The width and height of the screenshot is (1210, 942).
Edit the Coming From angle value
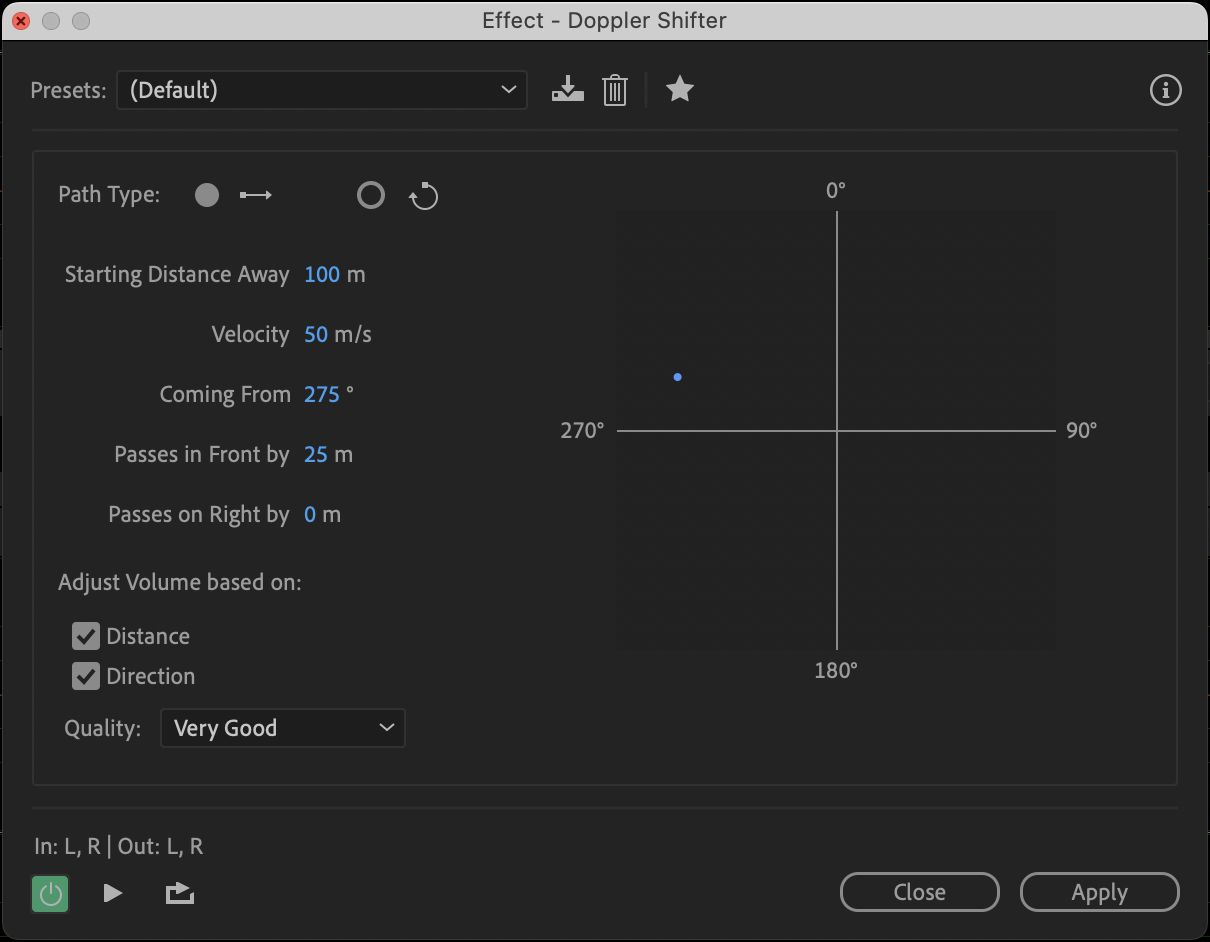pos(322,394)
